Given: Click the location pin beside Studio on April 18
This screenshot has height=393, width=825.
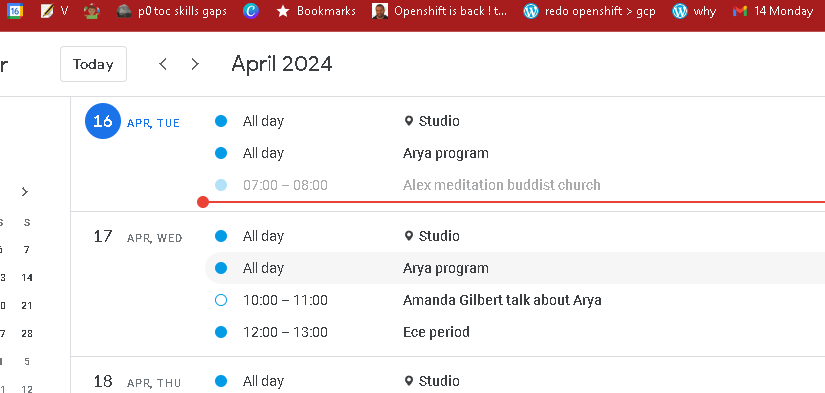Looking at the screenshot, I should tap(408, 381).
